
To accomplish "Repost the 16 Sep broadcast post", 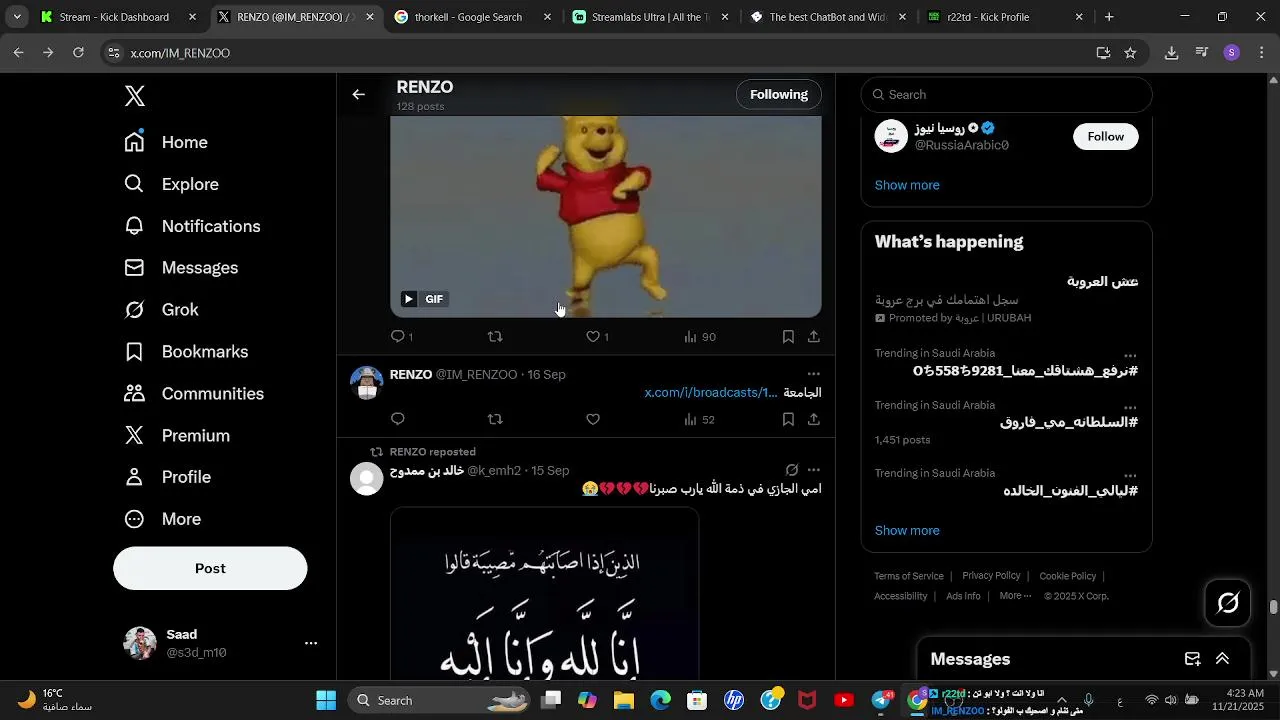I will pos(495,419).
